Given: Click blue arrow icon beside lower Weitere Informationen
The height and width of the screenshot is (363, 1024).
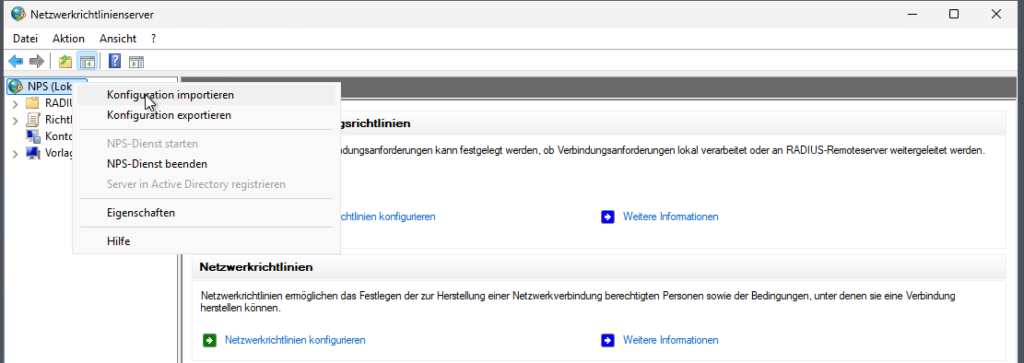Looking at the screenshot, I should [x=608, y=340].
